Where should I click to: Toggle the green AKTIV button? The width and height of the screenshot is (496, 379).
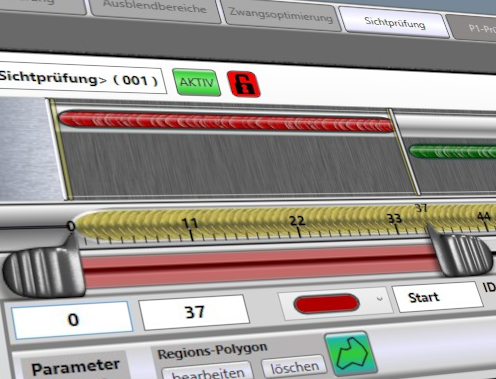point(197,82)
